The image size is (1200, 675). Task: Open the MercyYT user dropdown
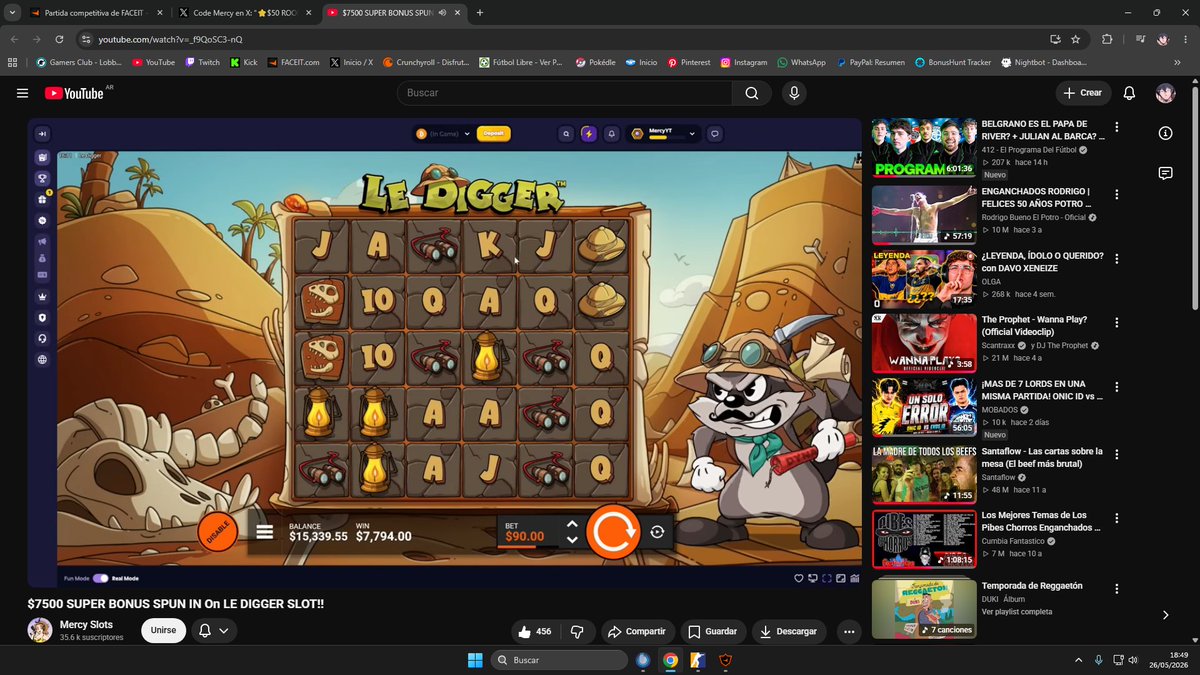tap(663, 133)
